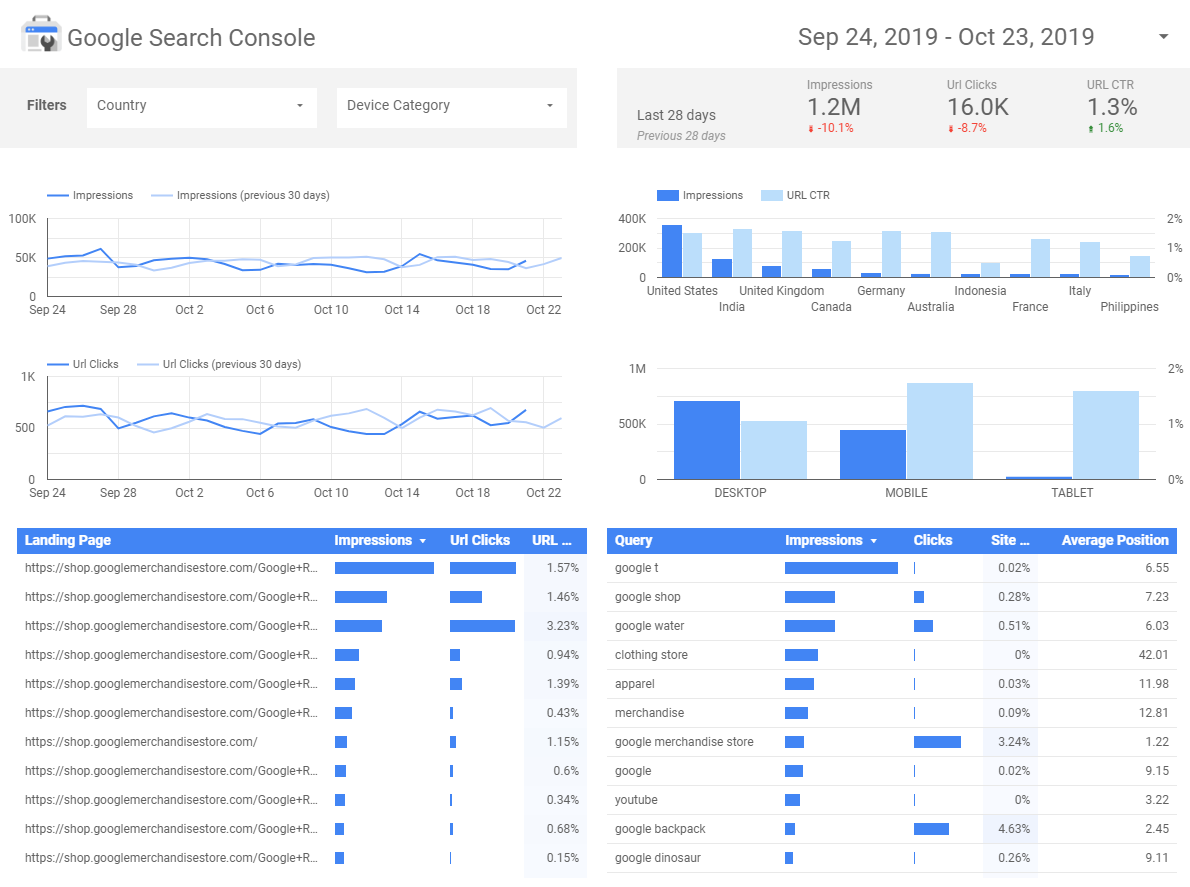Image resolution: width=1190 pixels, height=887 pixels.
Task: Click the landing page row with 1.57% CTR
Action: pos(301,568)
